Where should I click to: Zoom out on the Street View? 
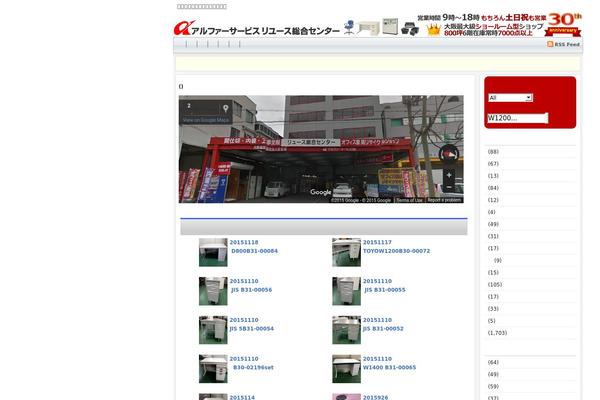[x=449, y=187]
